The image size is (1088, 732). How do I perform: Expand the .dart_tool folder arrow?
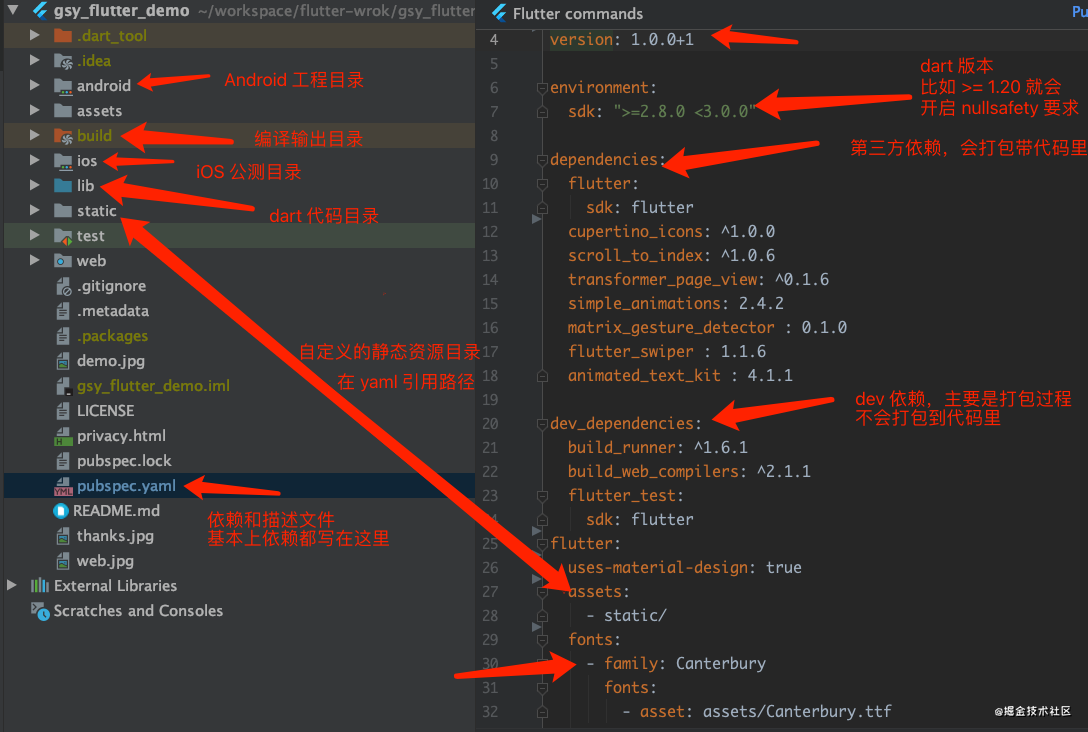tap(35, 35)
